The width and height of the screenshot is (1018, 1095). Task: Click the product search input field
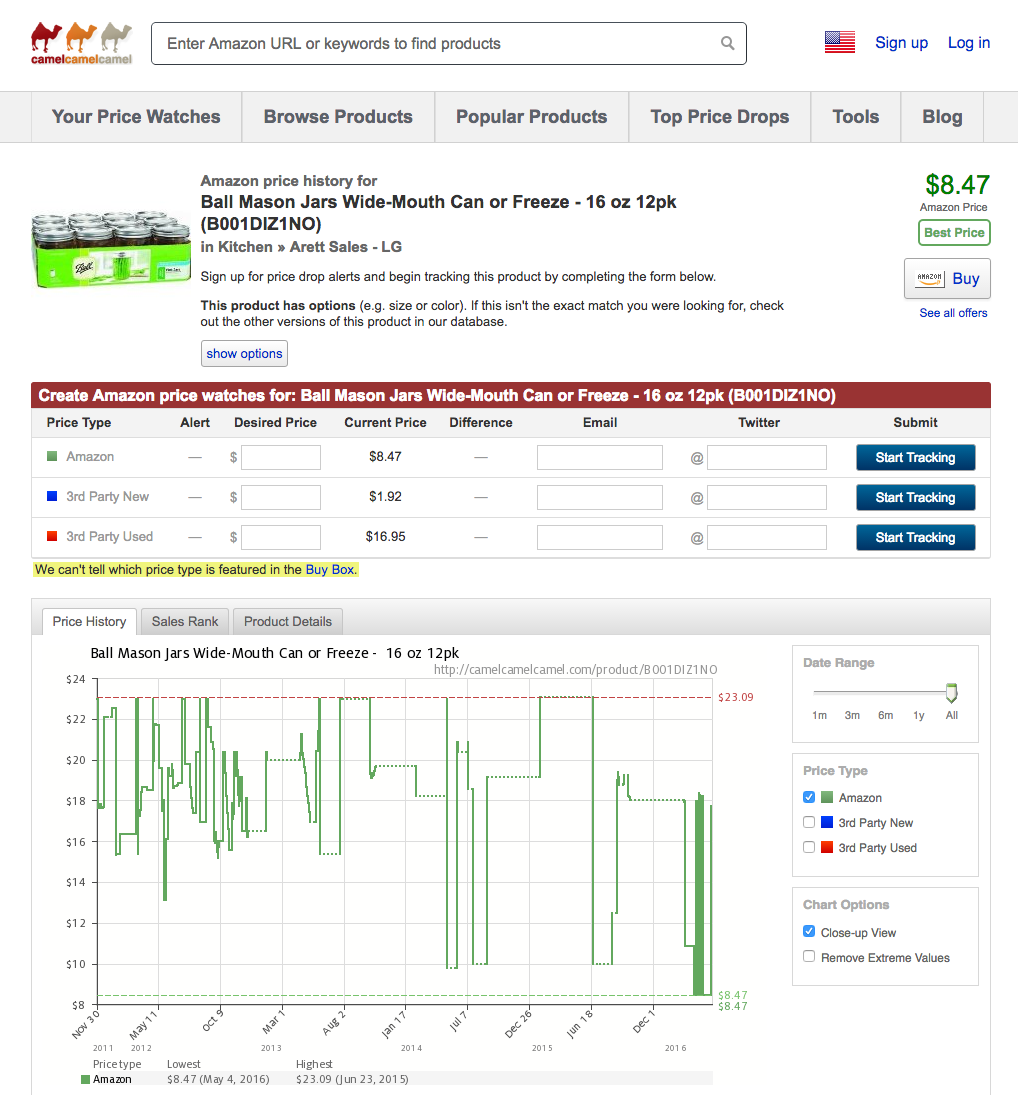[449, 43]
